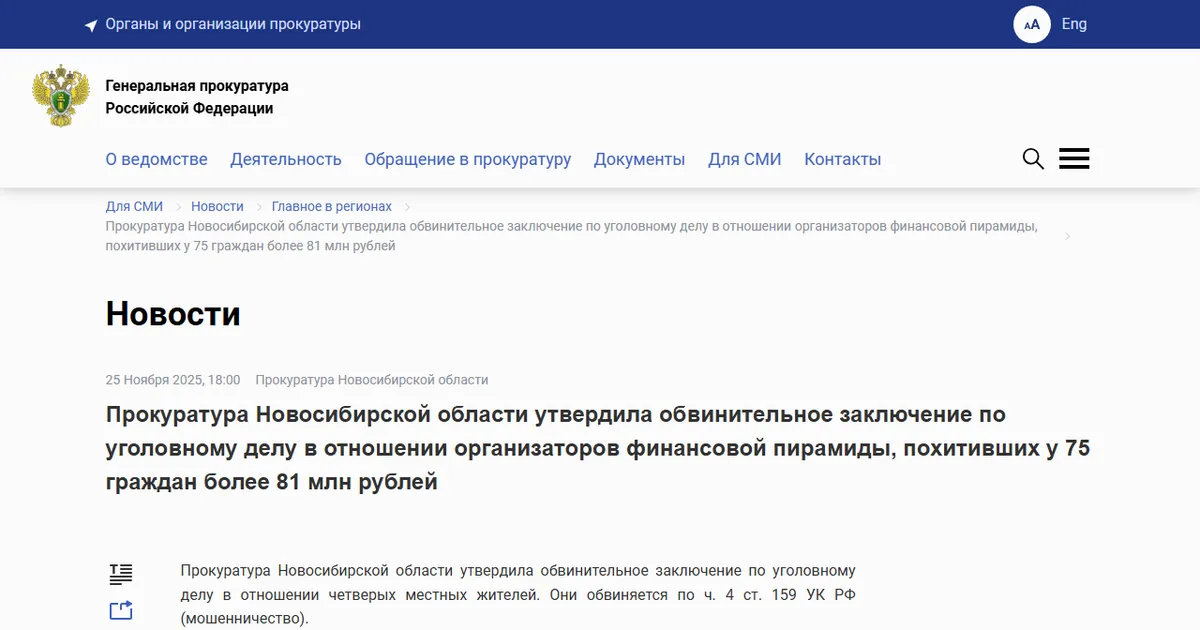Open the Для СМИ menu
Image resolution: width=1200 pixels, height=630 pixels.
pos(745,159)
